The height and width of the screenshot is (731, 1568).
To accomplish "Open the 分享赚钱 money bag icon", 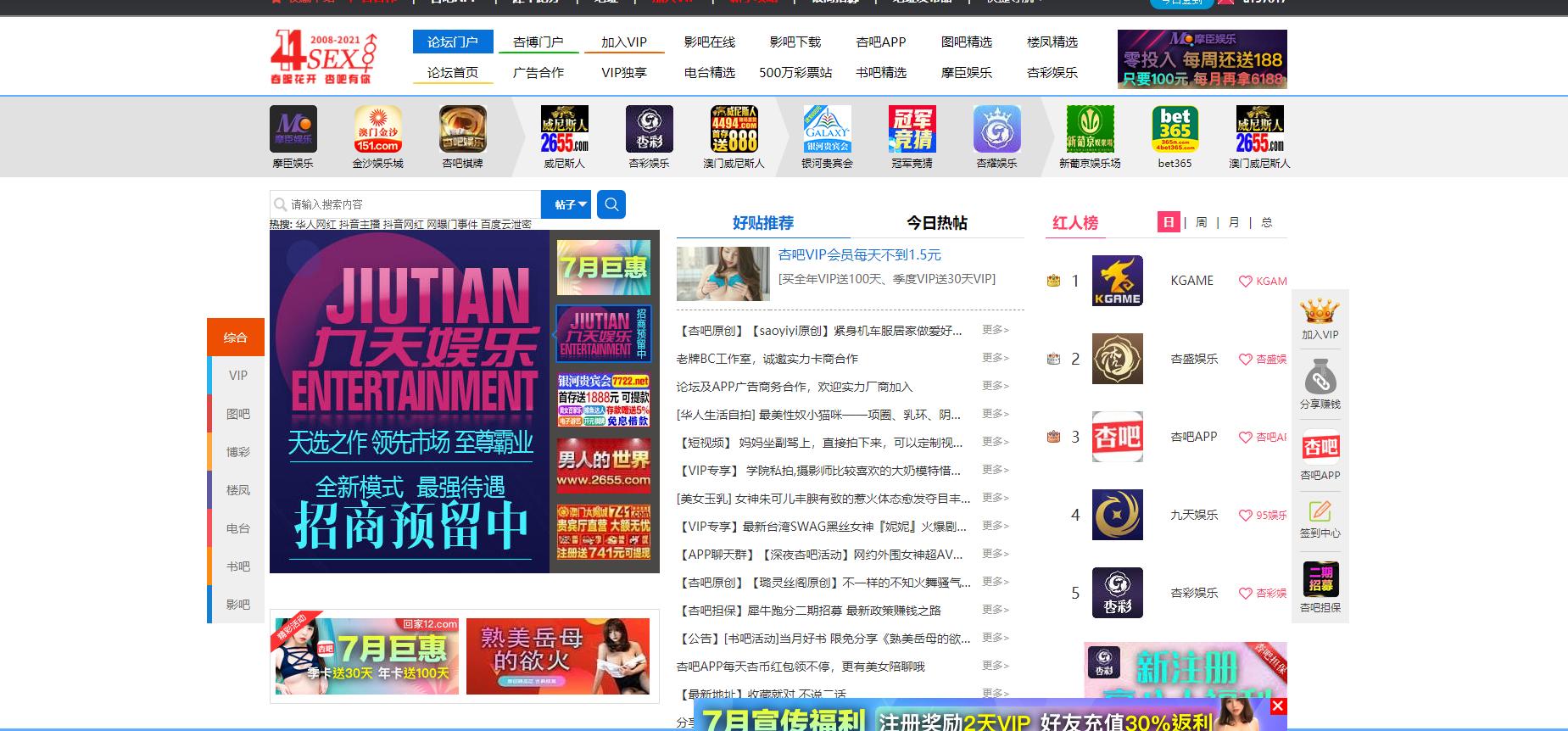I will pyautogui.click(x=1320, y=377).
